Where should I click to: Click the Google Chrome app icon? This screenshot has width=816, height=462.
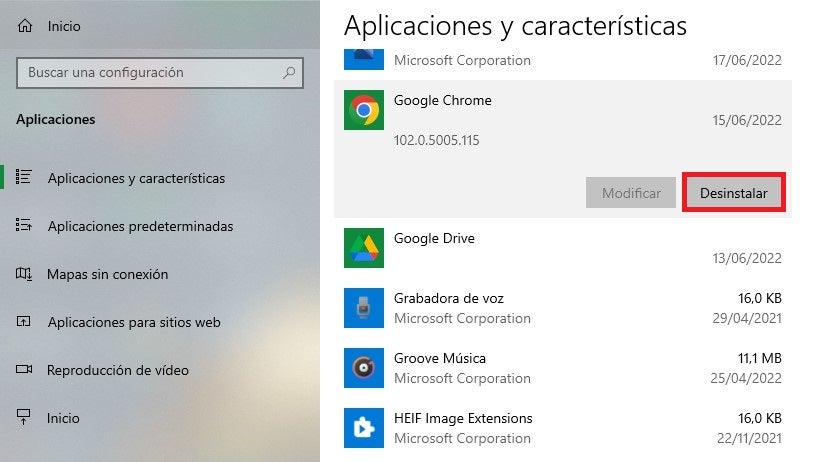(x=363, y=110)
